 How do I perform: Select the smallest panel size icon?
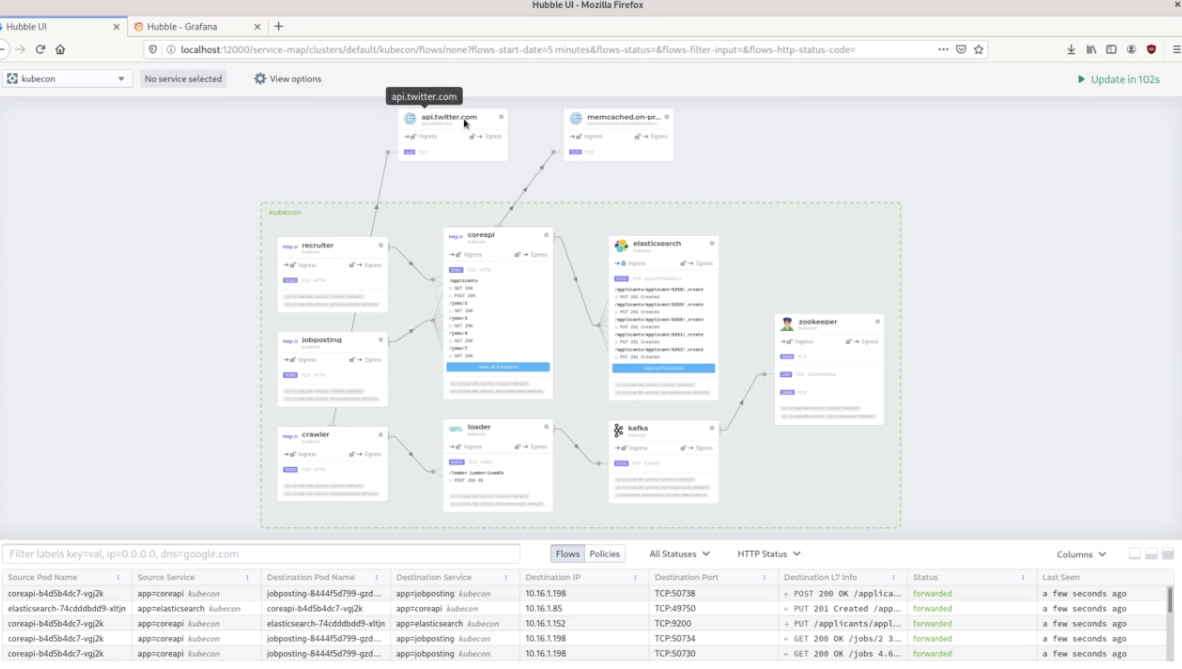[x=1135, y=554]
